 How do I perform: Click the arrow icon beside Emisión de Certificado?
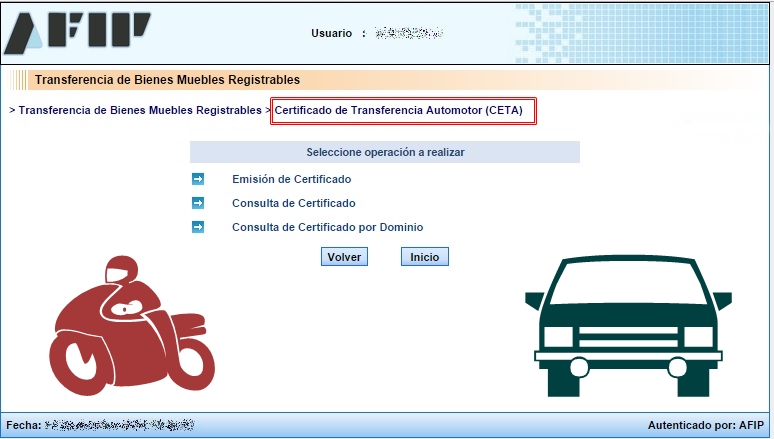pyautogui.click(x=197, y=179)
